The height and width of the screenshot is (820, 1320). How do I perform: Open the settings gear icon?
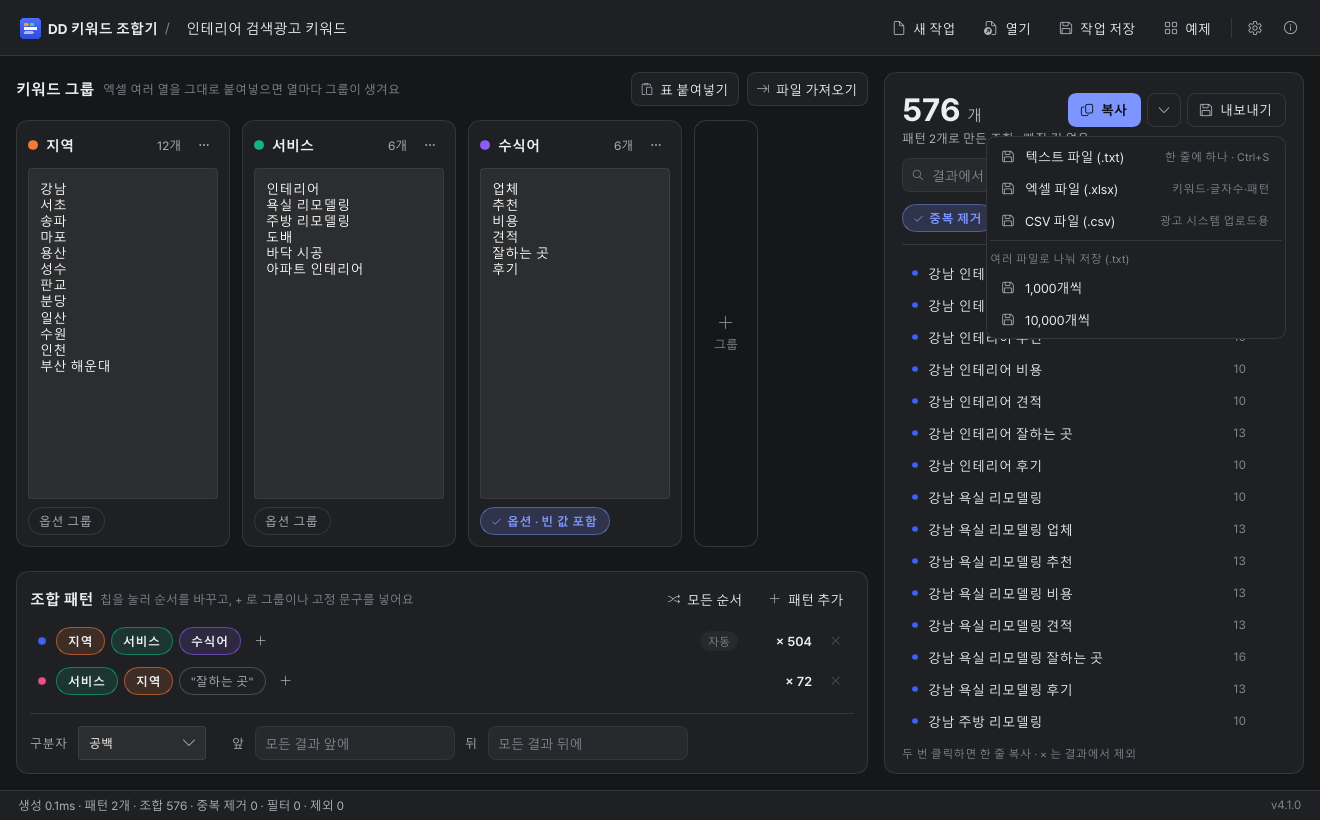tap(1255, 28)
